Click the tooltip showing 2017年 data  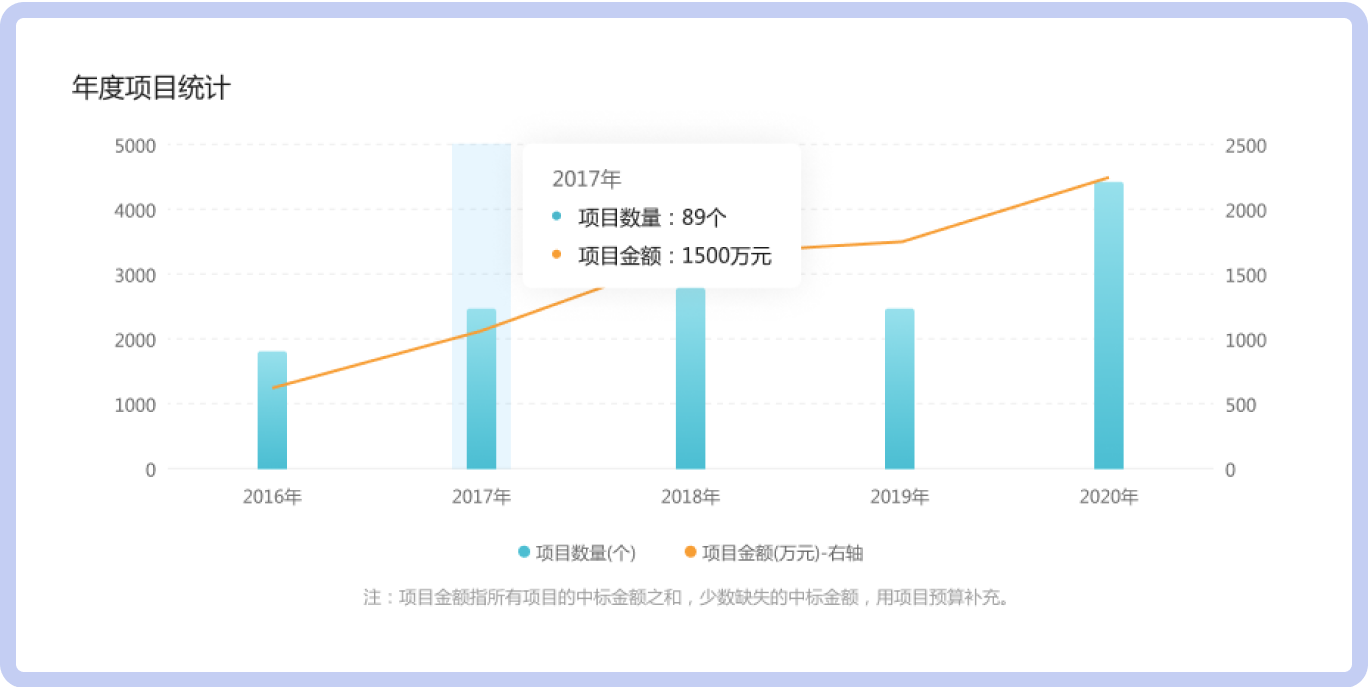[x=662, y=215]
